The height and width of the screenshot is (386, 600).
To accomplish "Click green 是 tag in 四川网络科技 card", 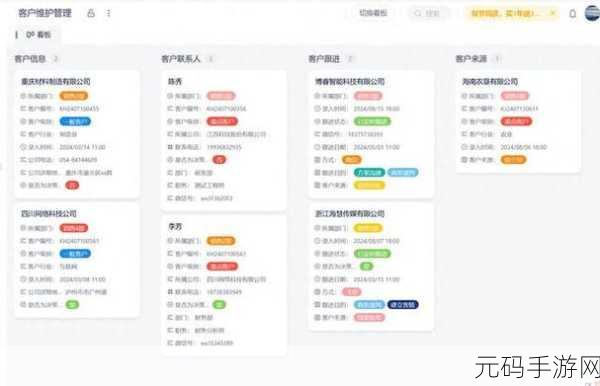I will point(72,305).
